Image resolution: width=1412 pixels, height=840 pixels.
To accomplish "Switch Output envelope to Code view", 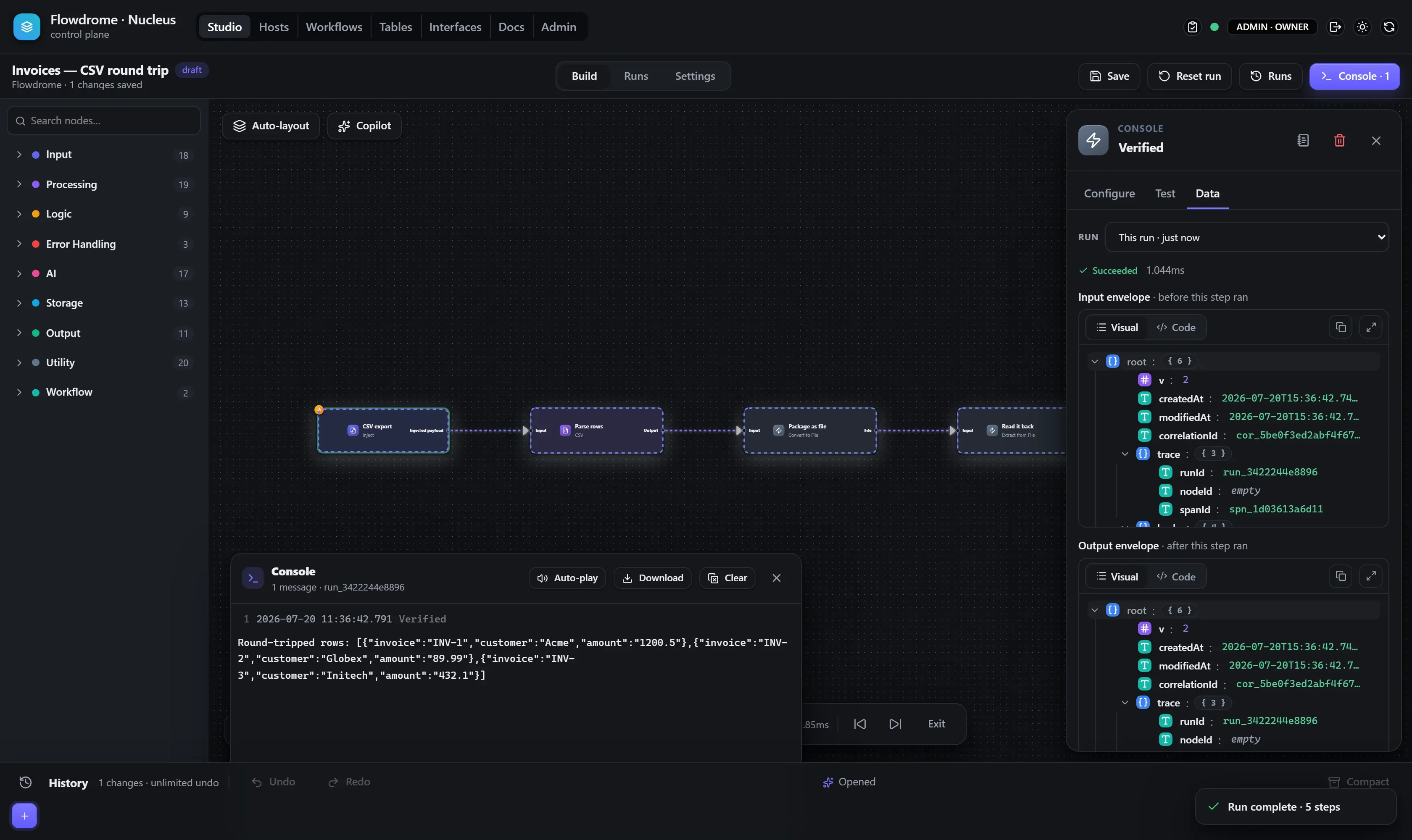I will point(1176,576).
